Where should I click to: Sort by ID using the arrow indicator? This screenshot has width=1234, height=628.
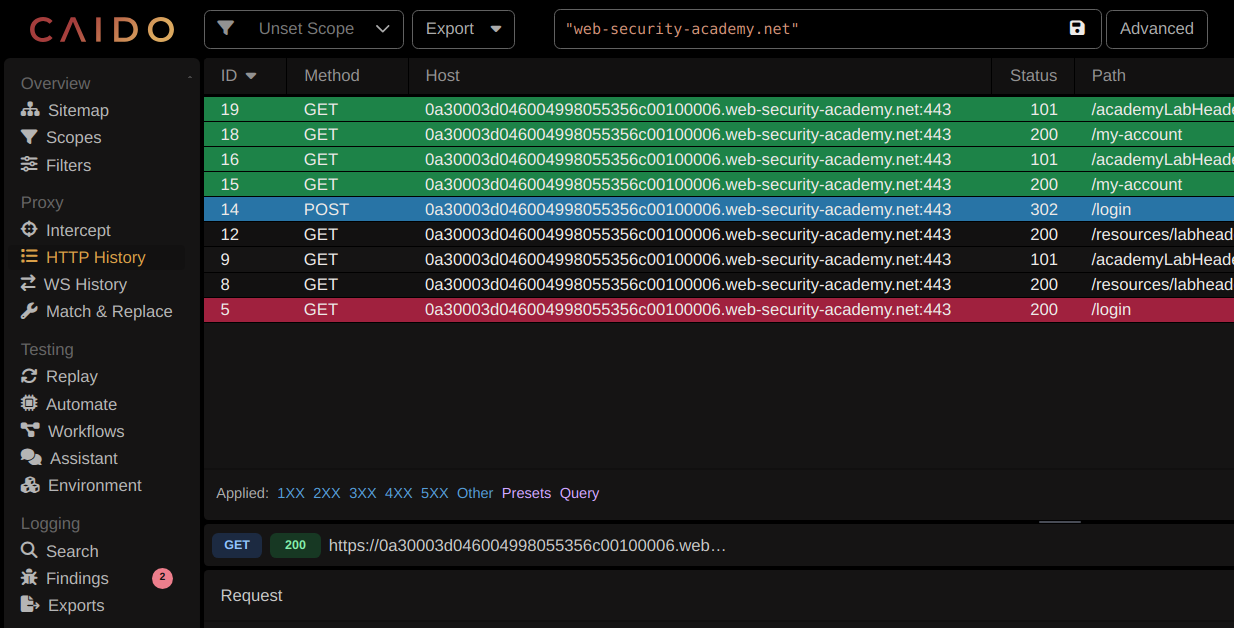[x=251, y=76]
